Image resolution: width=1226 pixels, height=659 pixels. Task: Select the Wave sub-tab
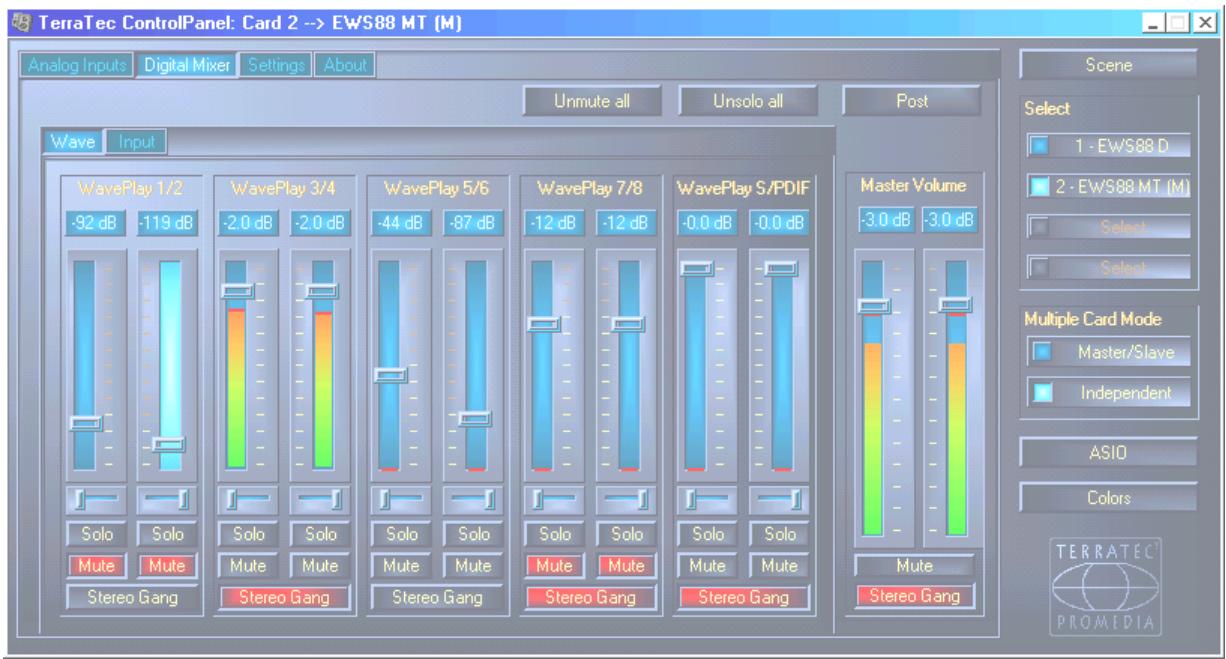tap(72, 142)
